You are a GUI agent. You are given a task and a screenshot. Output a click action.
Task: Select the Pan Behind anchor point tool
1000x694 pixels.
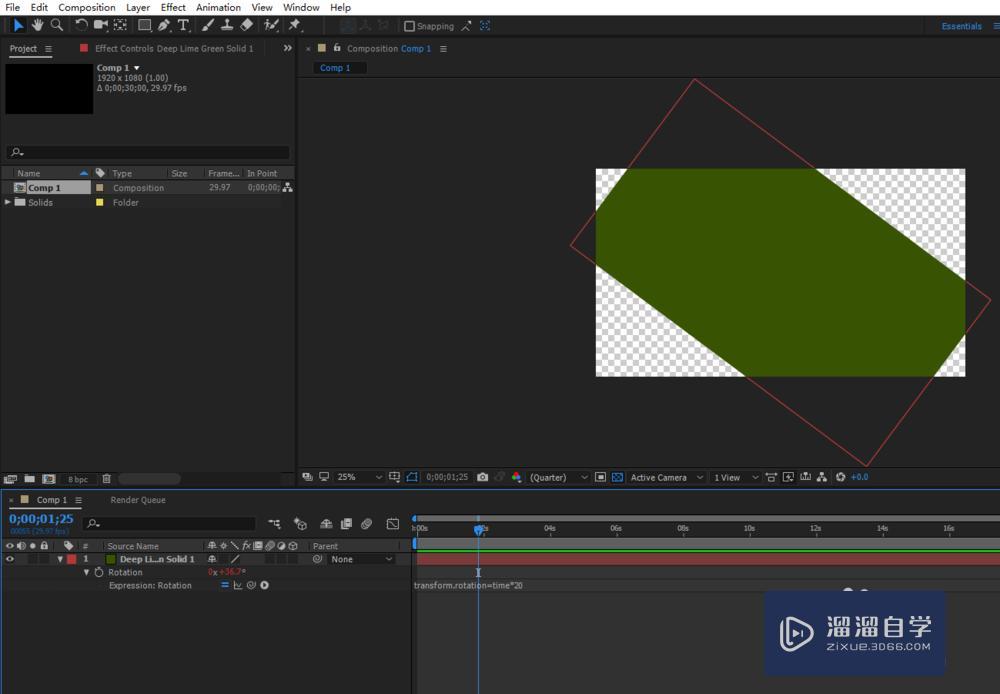click(120, 26)
